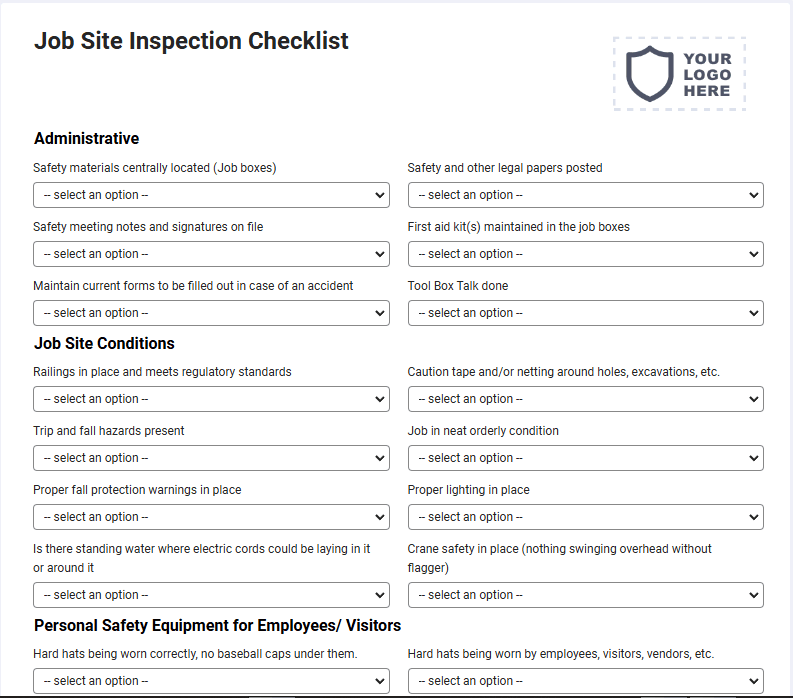Click the shield logo placeholder icon
The width and height of the screenshot is (793, 698).
pyautogui.click(x=649, y=74)
